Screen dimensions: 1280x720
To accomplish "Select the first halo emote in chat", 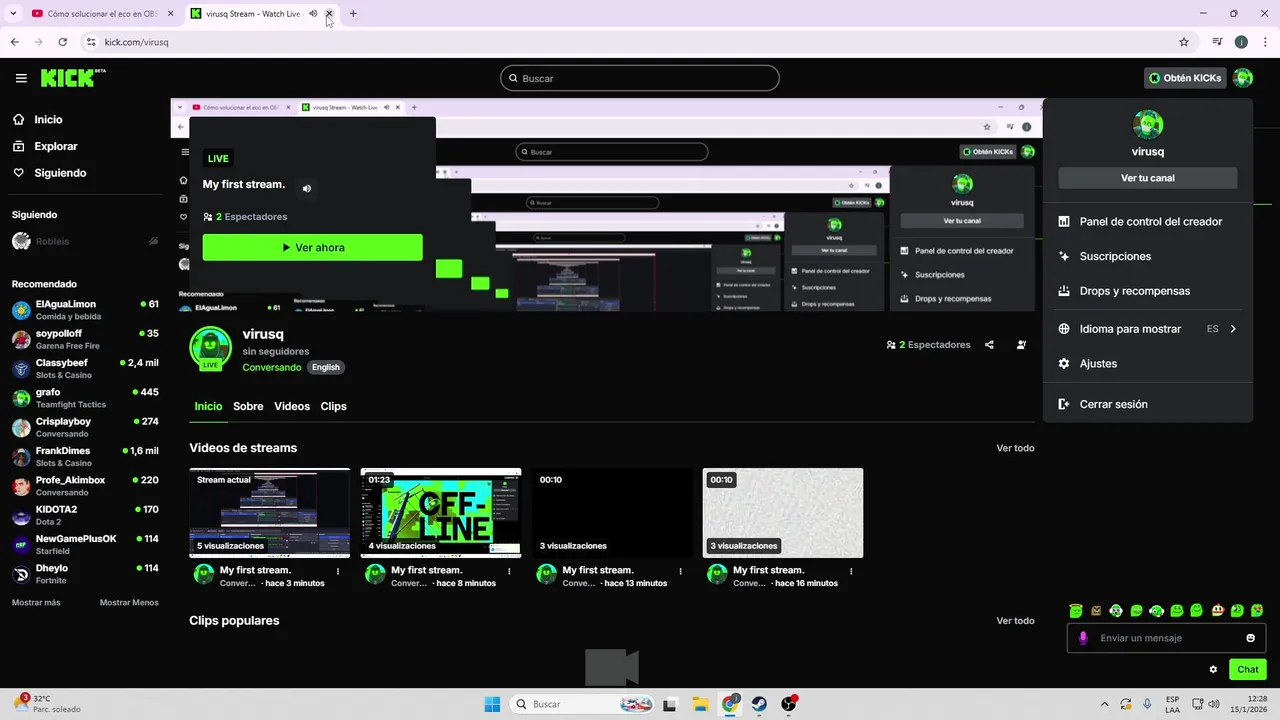I will (x=1076, y=610).
